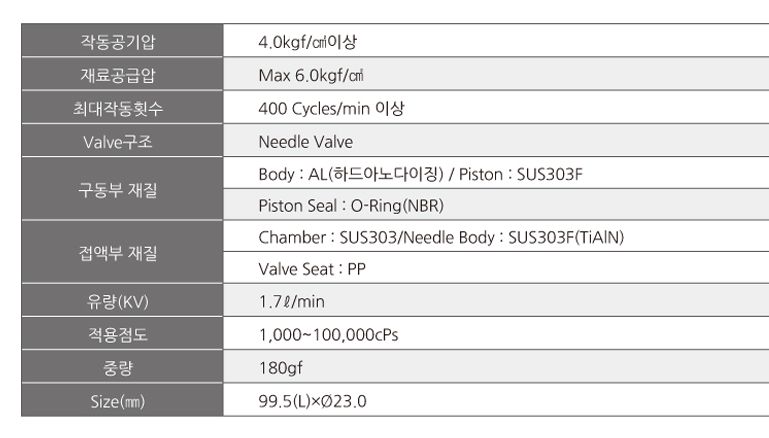This screenshot has width=769, height=438.
Task: Select the Needle Valve value cell
Action: 496,141
